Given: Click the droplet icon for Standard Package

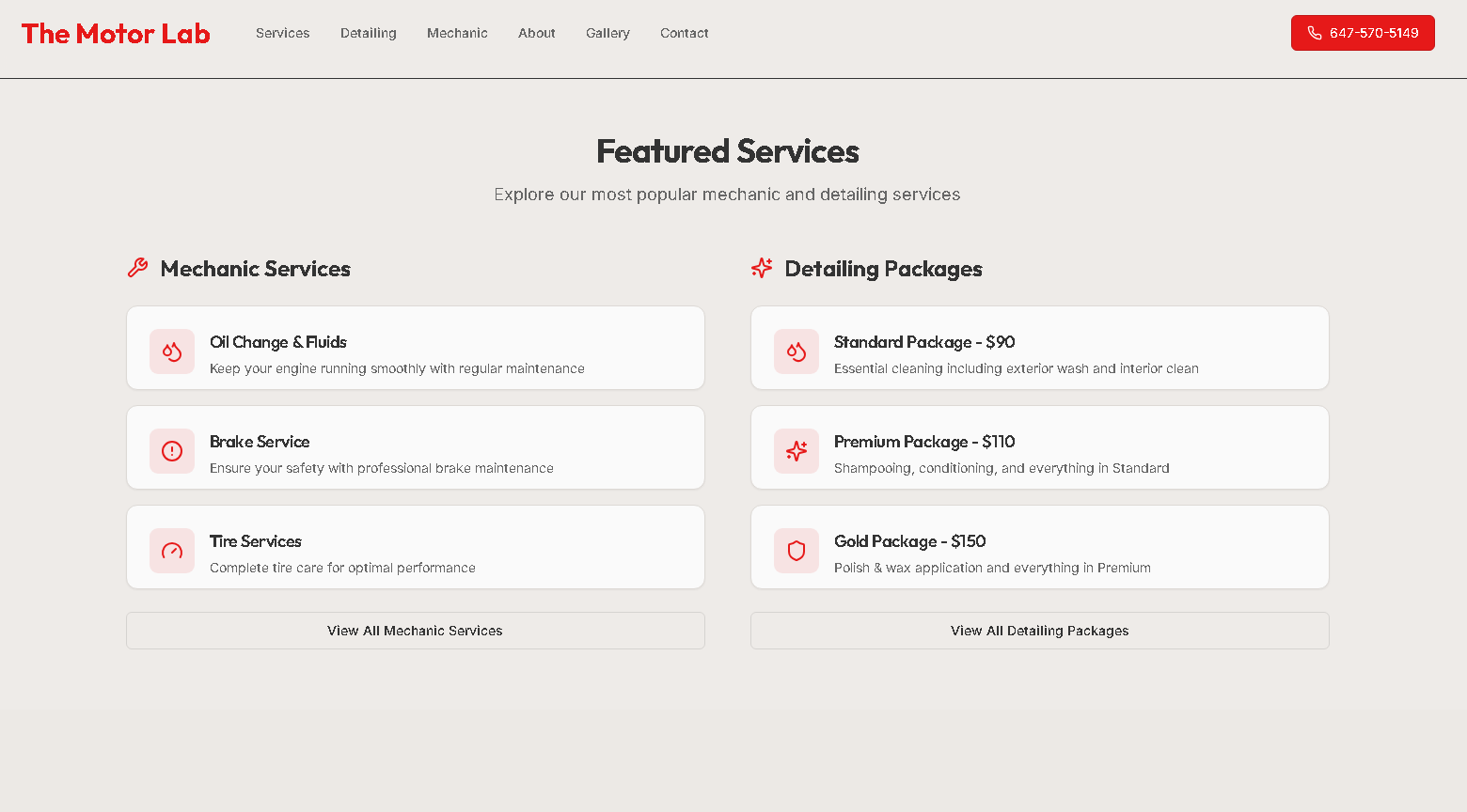Looking at the screenshot, I should tap(797, 351).
